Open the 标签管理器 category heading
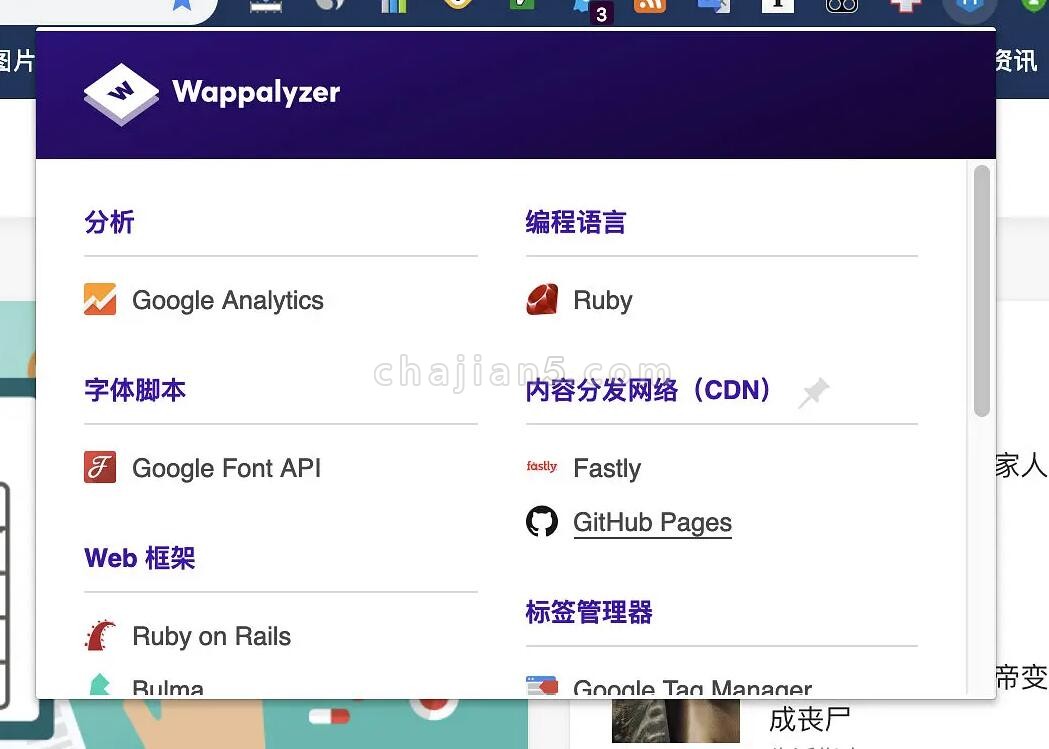The image size is (1049, 749). (x=589, y=612)
